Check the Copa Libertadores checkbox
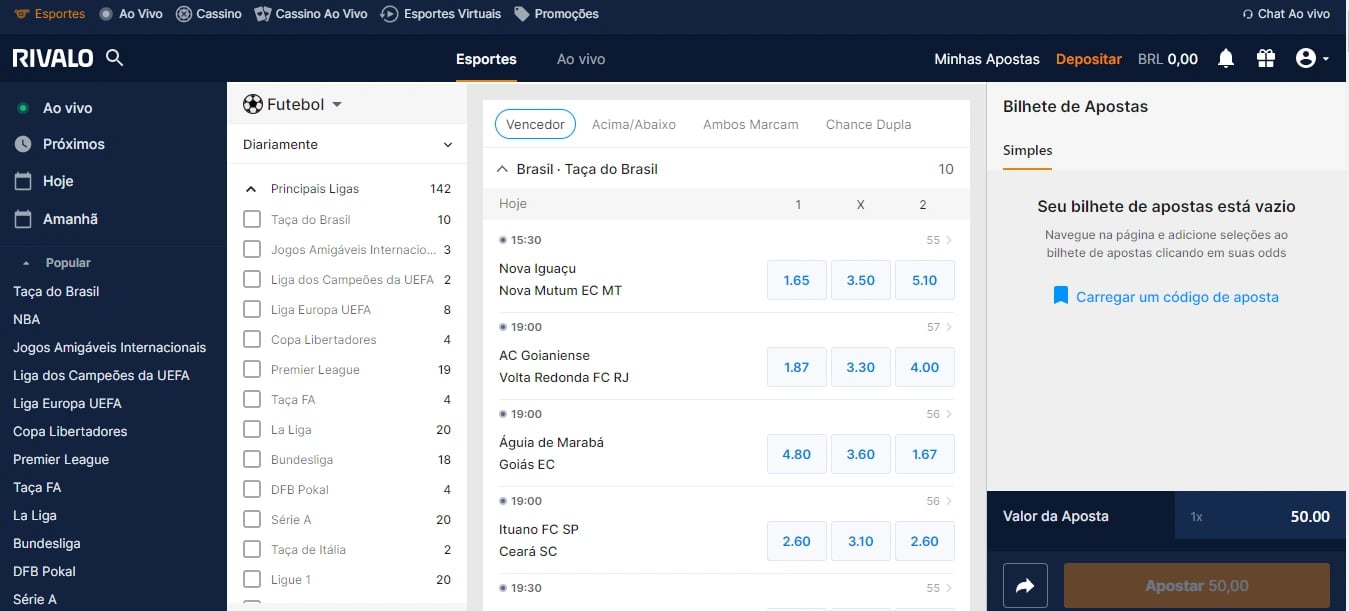1349x611 pixels. pyautogui.click(x=252, y=339)
